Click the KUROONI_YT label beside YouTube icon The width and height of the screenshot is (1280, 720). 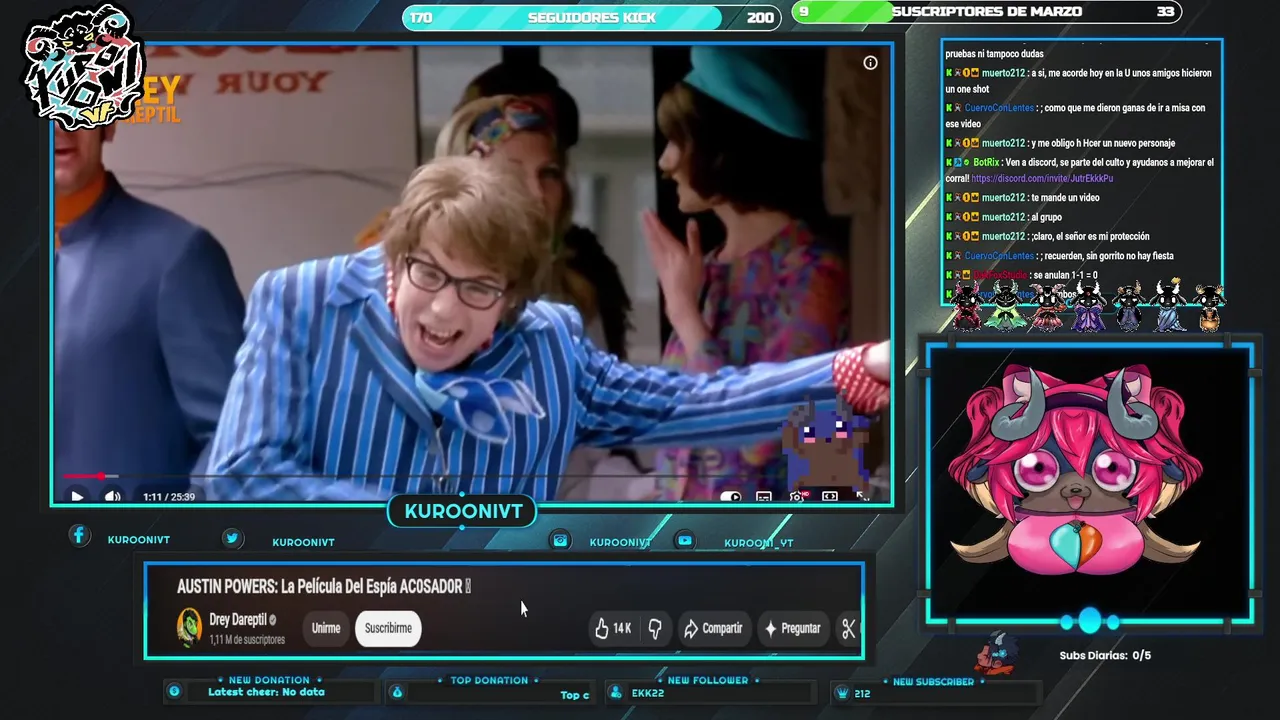point(759,543)
